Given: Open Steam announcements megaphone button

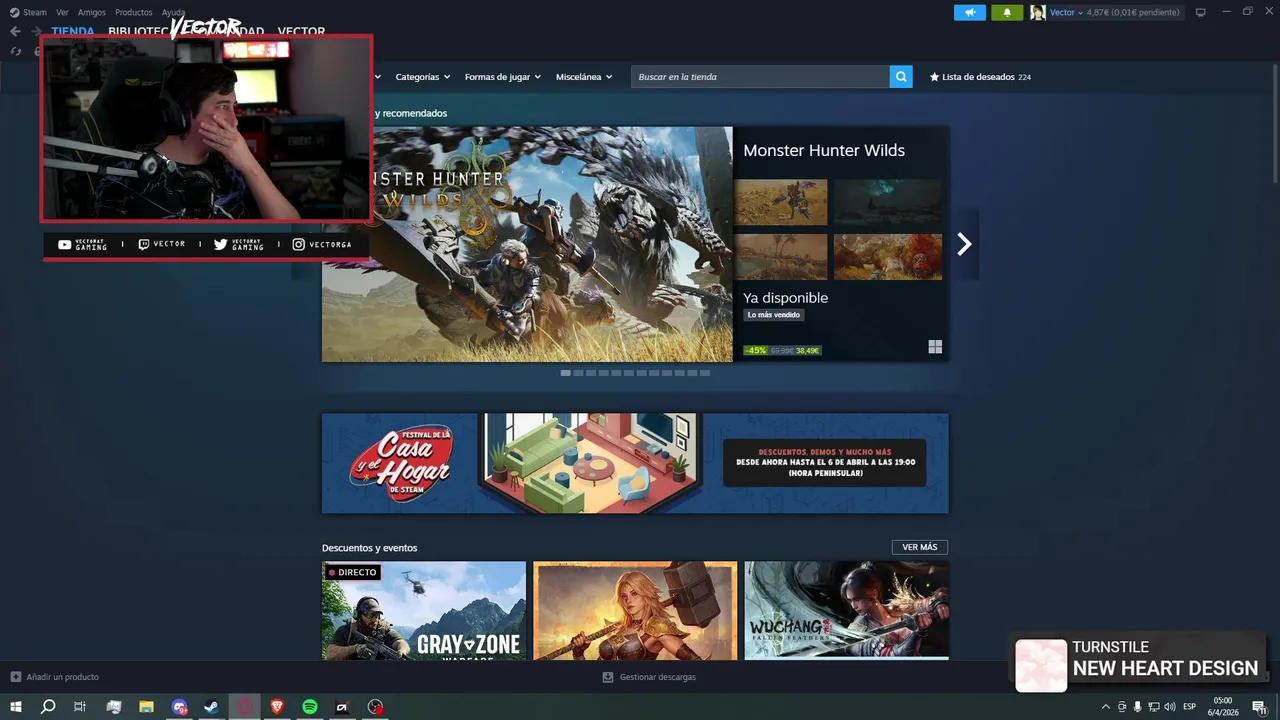Looking at the screenshot, I should click(x=969, y=12).
